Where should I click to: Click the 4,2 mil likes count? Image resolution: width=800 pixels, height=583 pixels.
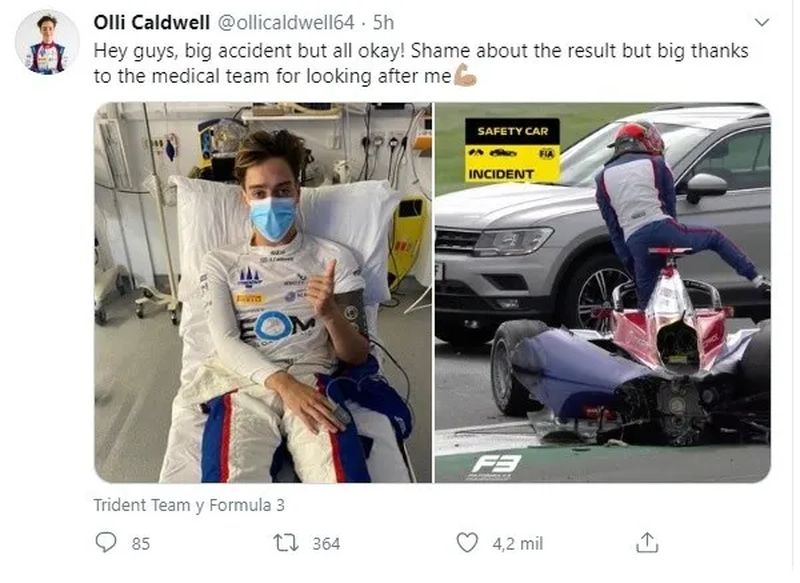point(518,543)
